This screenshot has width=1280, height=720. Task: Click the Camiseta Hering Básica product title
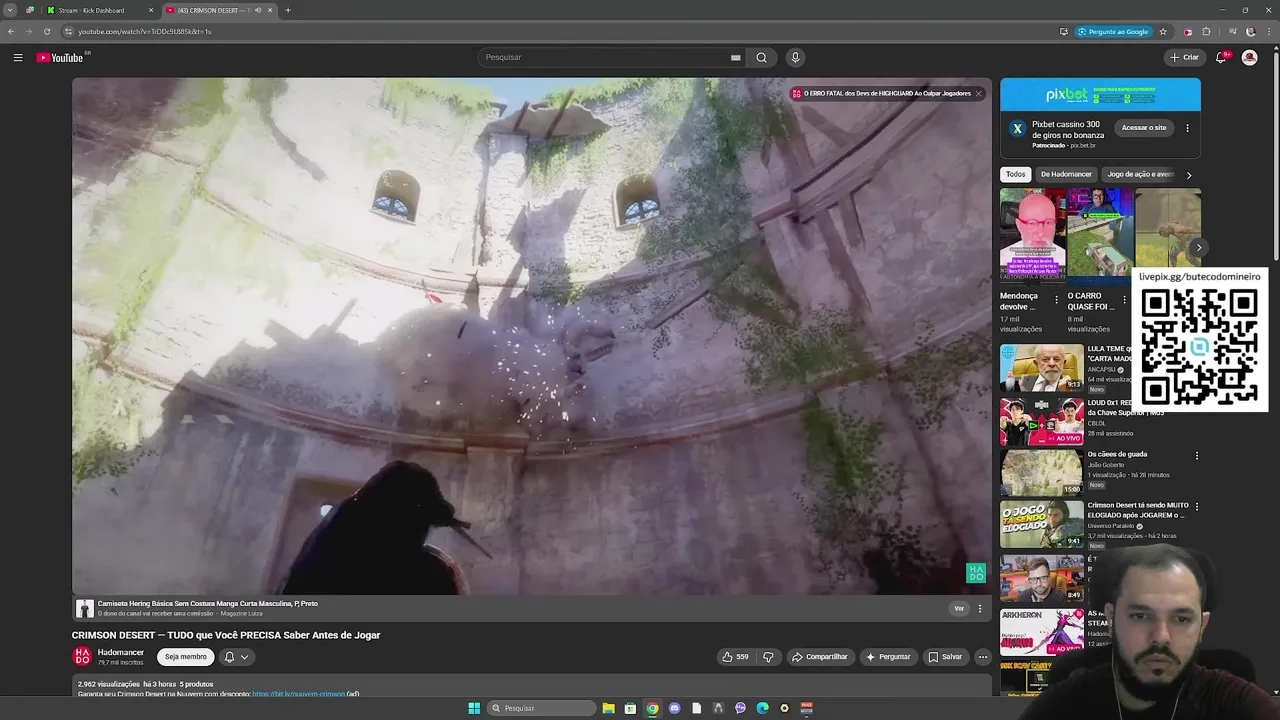click(208, 603)
